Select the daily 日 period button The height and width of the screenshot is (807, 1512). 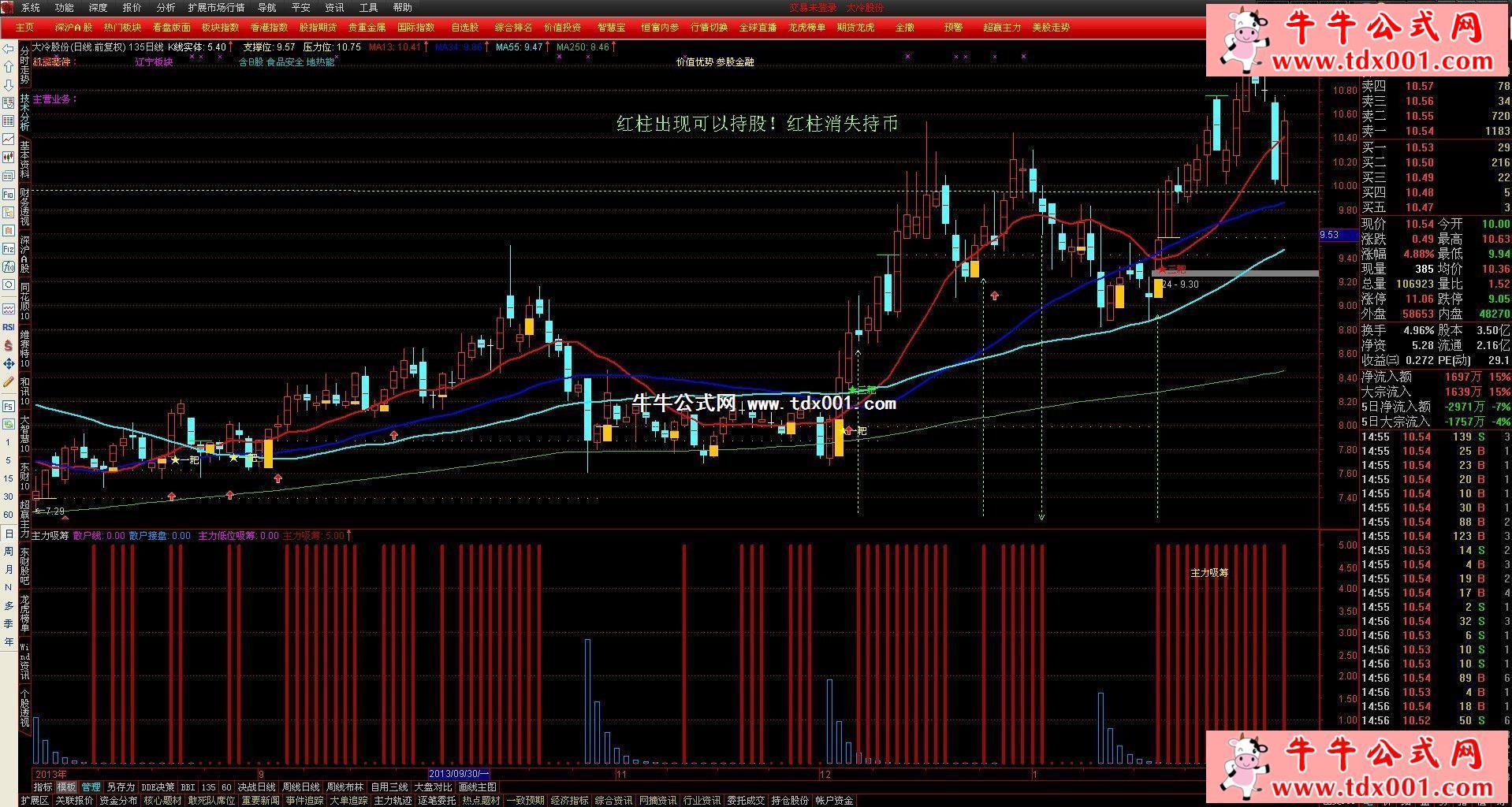[9, 533]
